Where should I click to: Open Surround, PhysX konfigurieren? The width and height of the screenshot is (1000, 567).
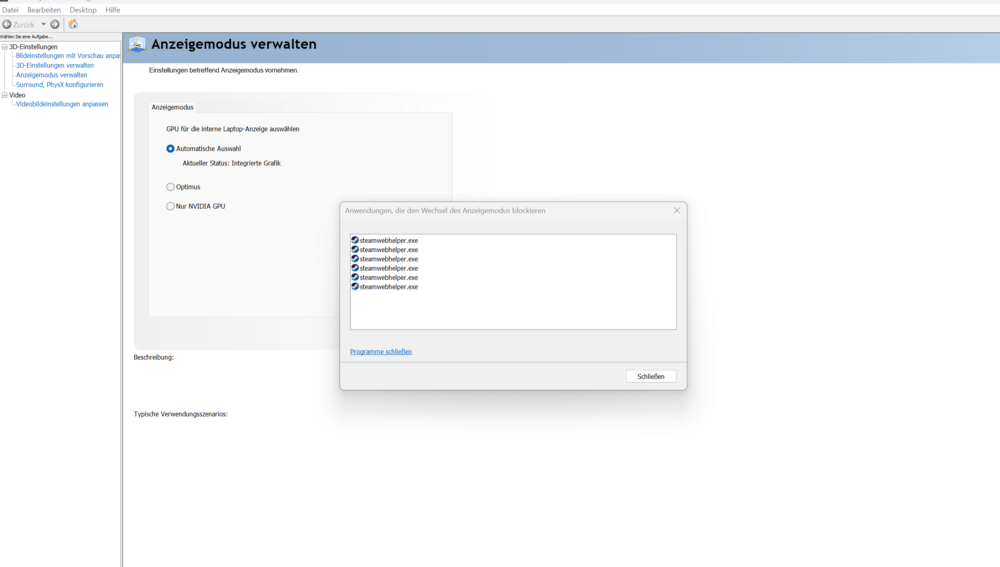coord(59,84)
